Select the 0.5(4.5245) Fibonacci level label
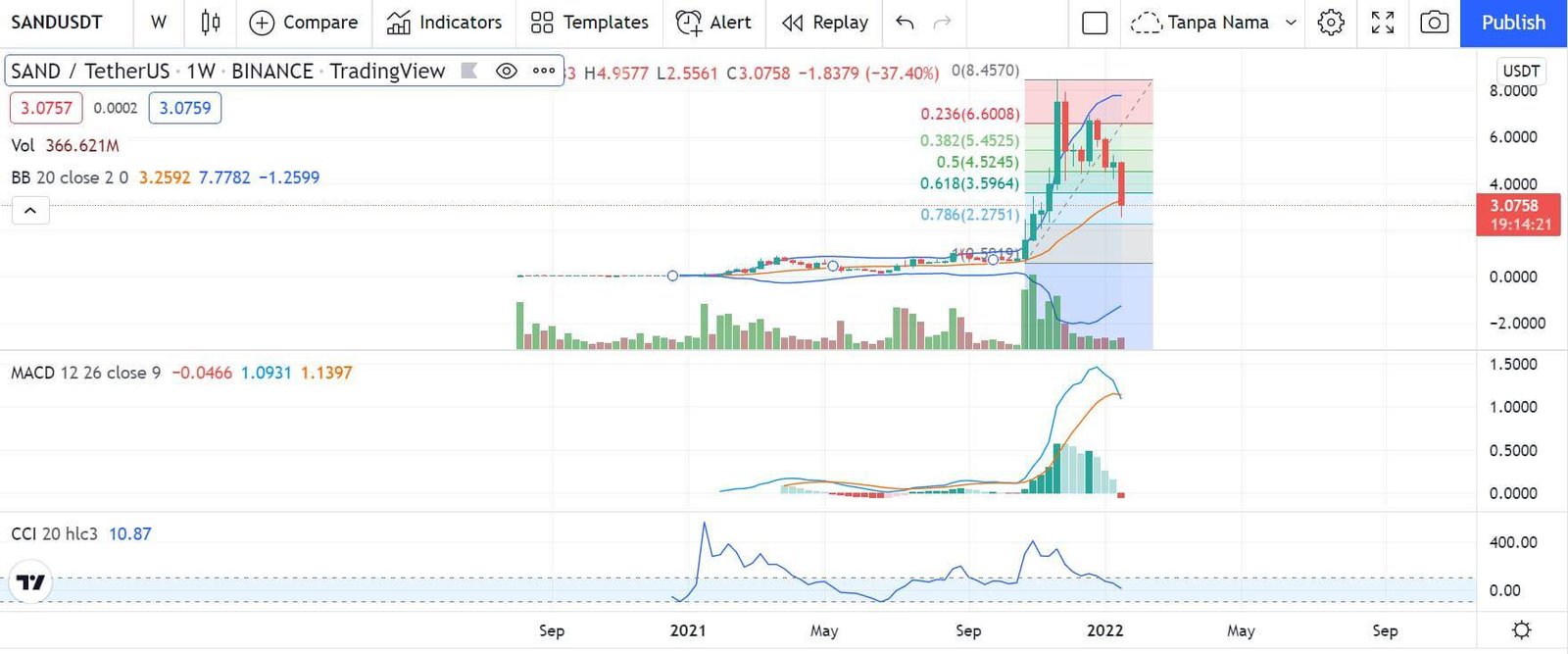This screenshot has height=654, width=1568. coord(977,162)
